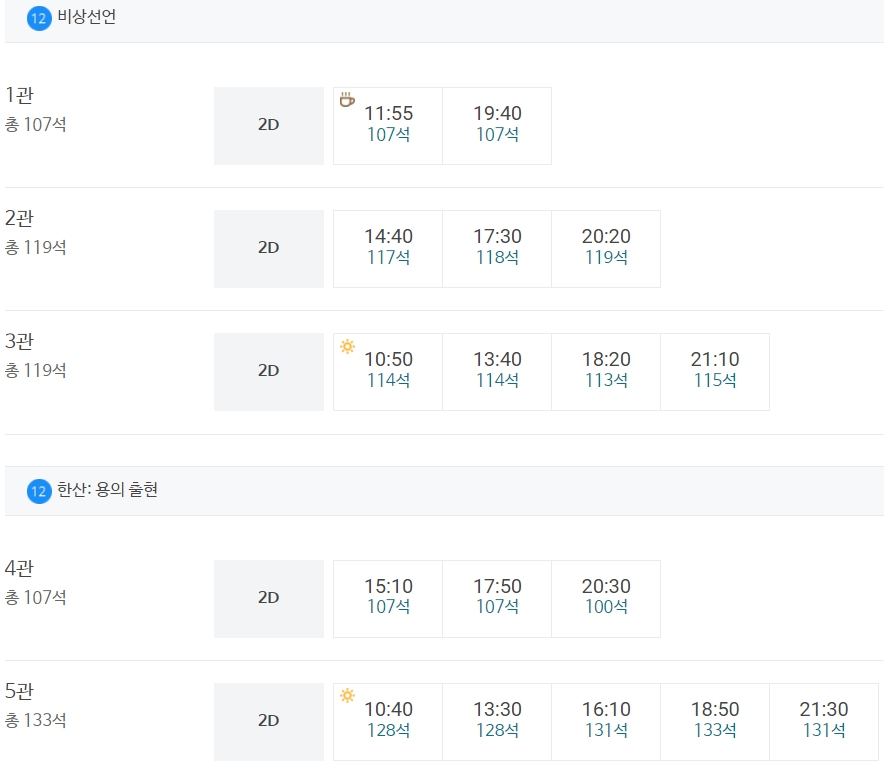
Task: Select the 17:30 showing in hall 2
Action: click(x=497, y=249)
